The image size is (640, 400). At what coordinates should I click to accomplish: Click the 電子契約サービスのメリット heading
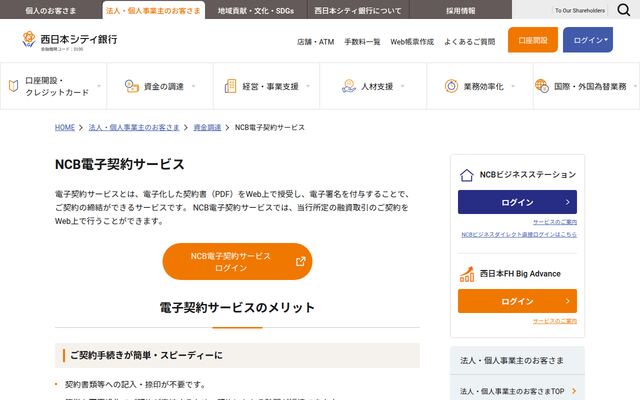237,308
